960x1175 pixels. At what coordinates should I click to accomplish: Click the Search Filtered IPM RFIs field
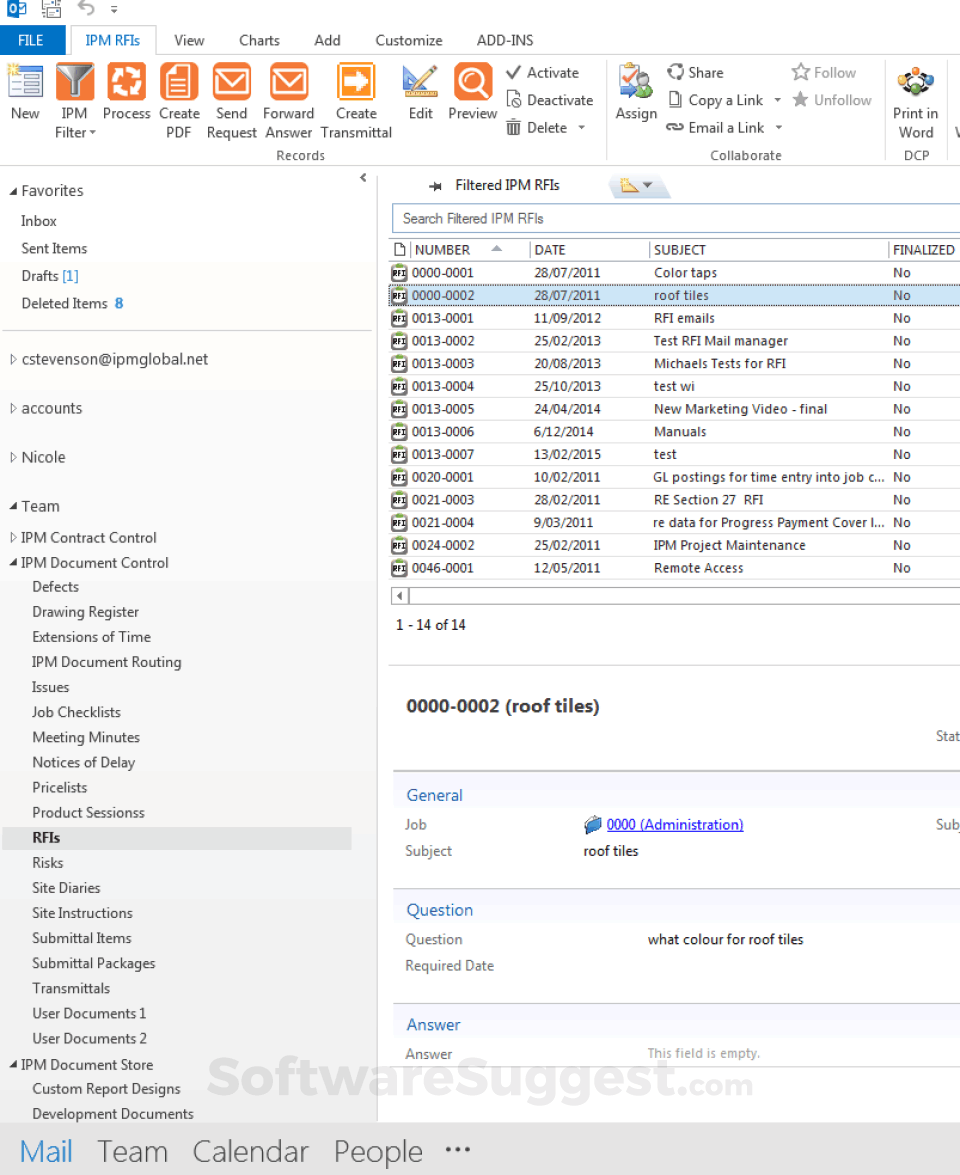tap(676, 218)
